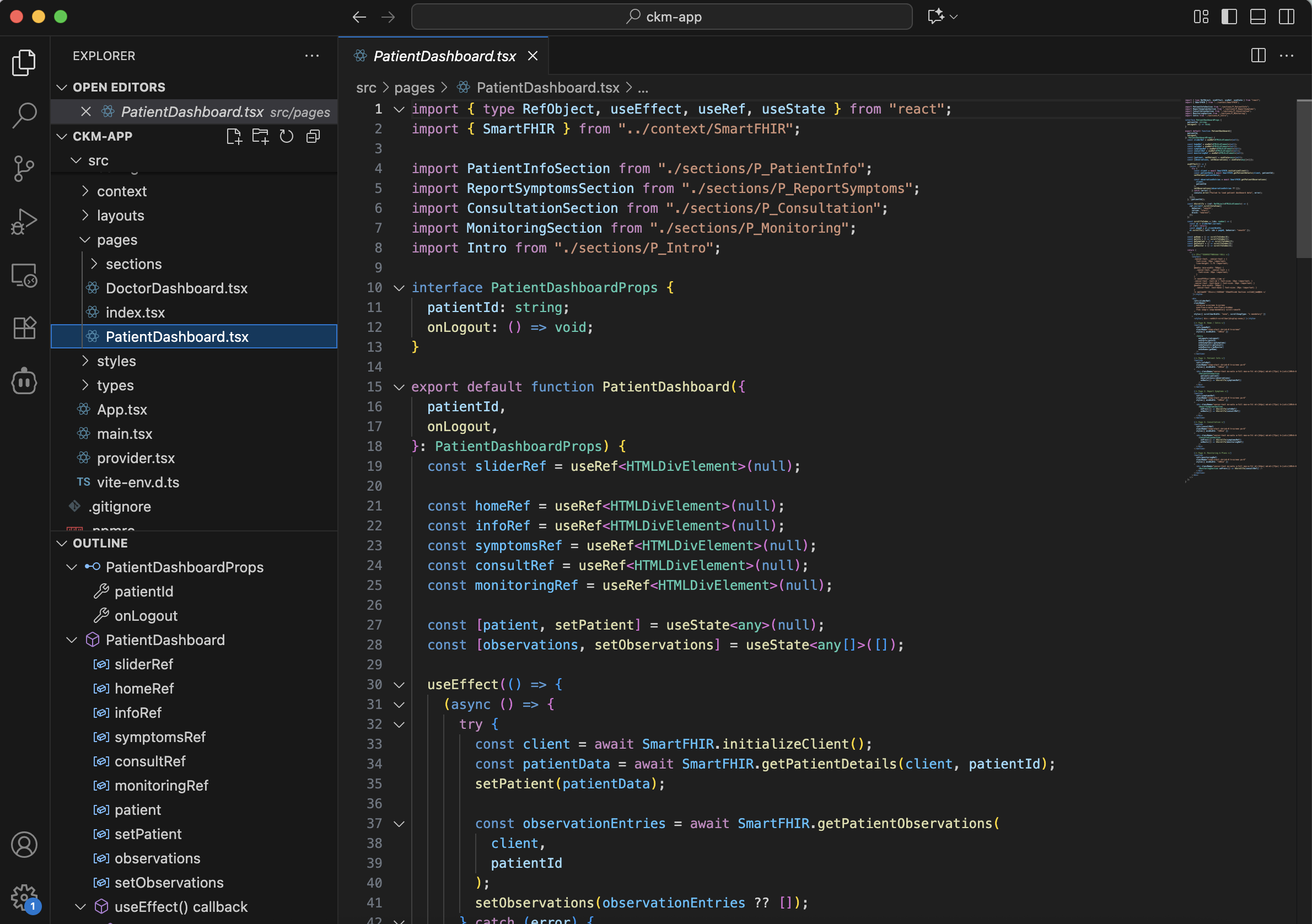Split the editor to the right

click(x=1258, y=56)
